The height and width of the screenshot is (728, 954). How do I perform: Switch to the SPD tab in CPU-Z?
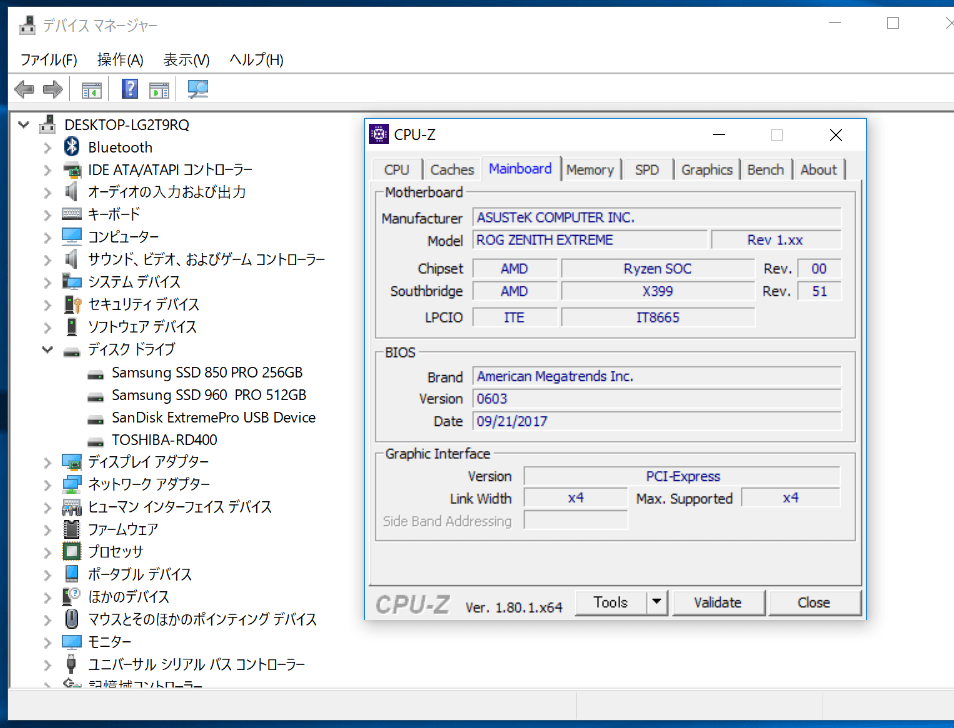point(647,170)
